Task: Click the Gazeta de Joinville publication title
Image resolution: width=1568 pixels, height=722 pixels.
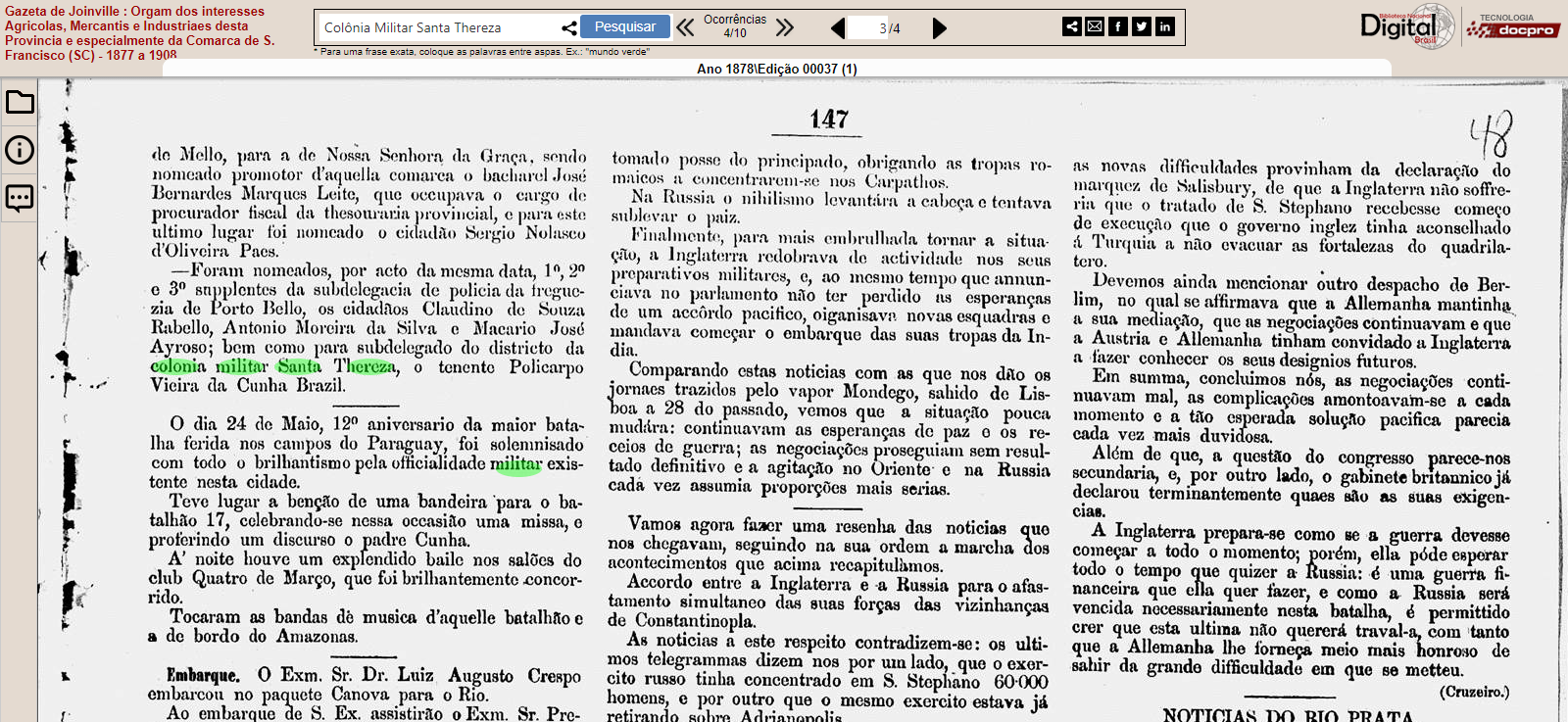Action: pyautogui.click(x=140, y=33)
